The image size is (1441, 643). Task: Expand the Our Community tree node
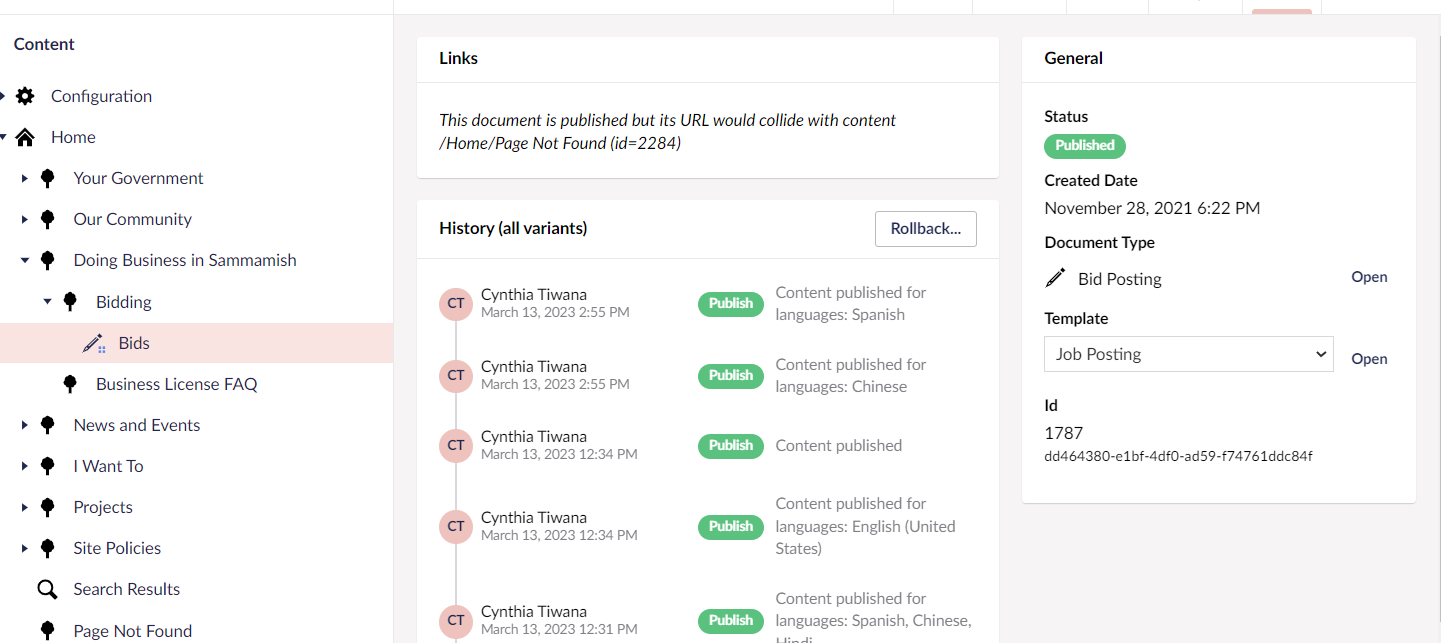pyautogui.click(x=24, y=219)
